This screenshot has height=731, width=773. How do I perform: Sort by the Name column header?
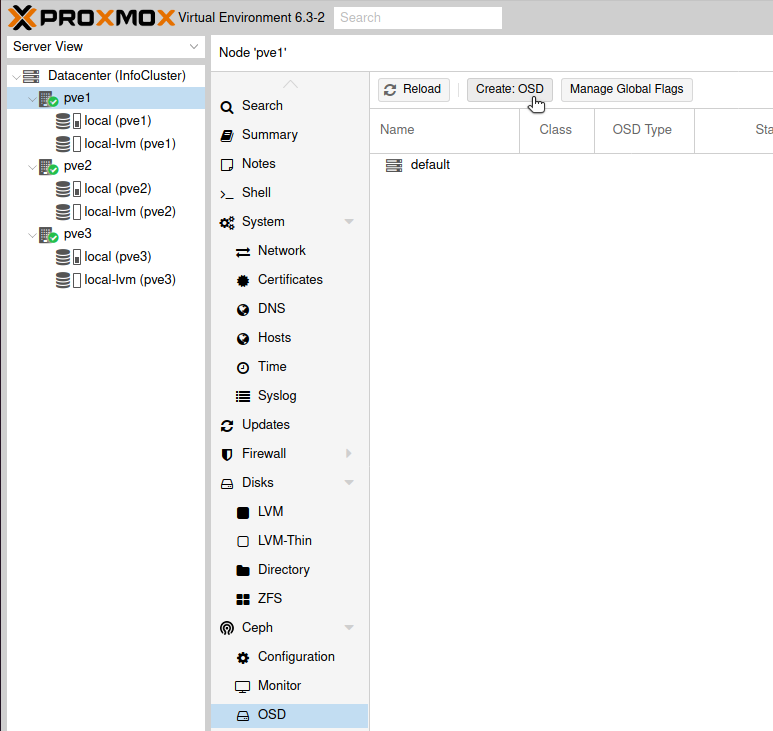[445, 130]
